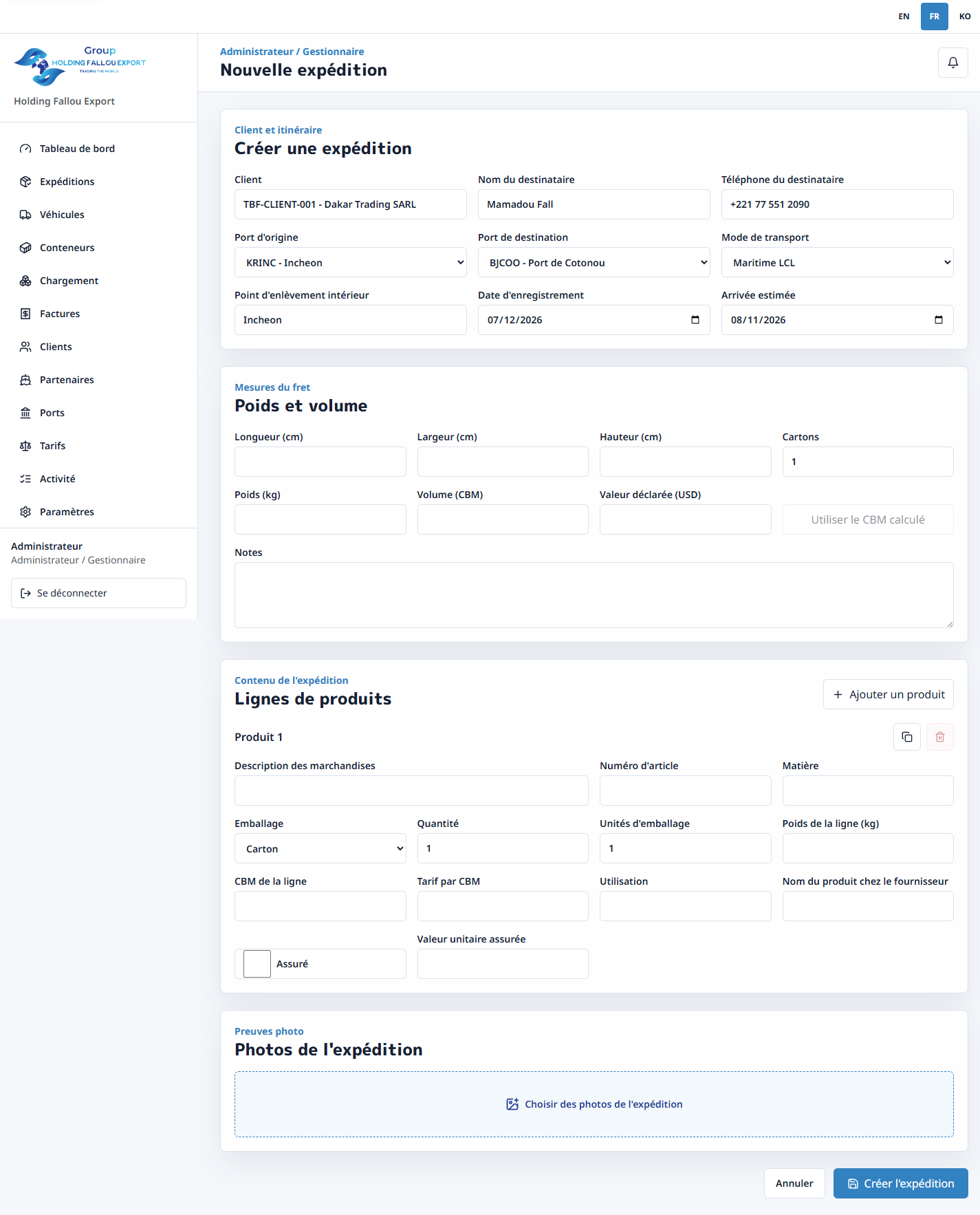The image size is (980, 1215).
Task: Open the calendar picker for Arrivée estimée
Action: pos(938,320)
